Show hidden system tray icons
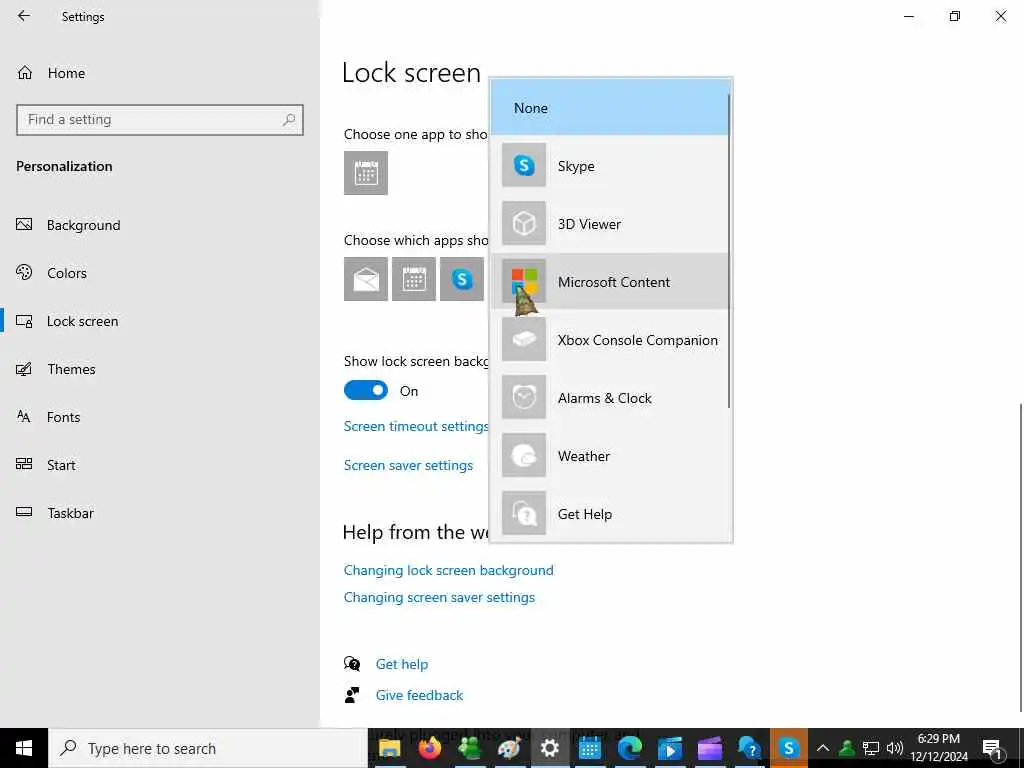 [823, 748]
